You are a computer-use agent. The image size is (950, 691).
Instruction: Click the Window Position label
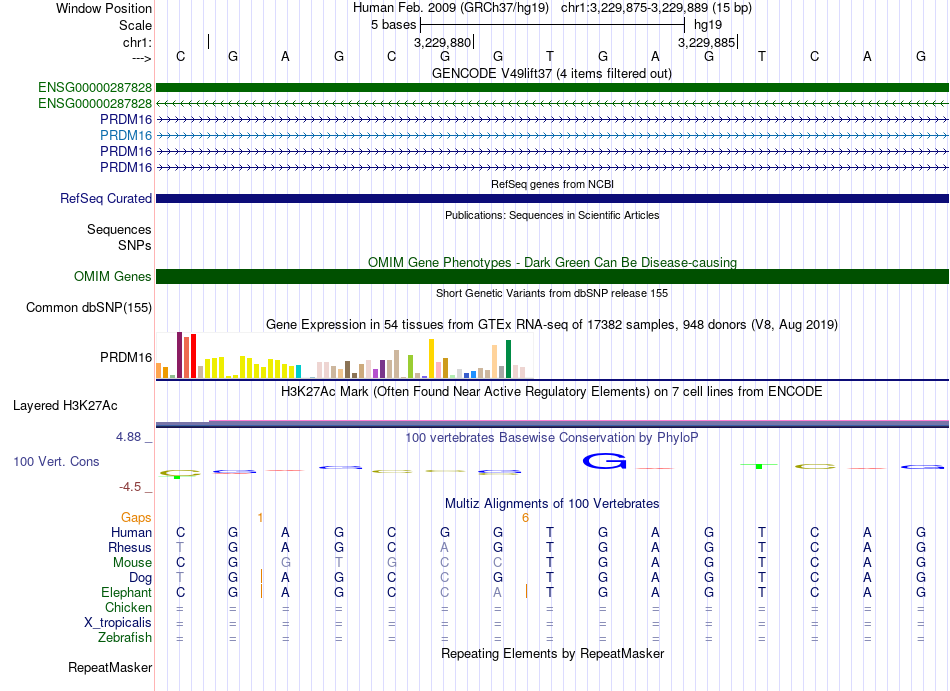click(x=104, y=8)
